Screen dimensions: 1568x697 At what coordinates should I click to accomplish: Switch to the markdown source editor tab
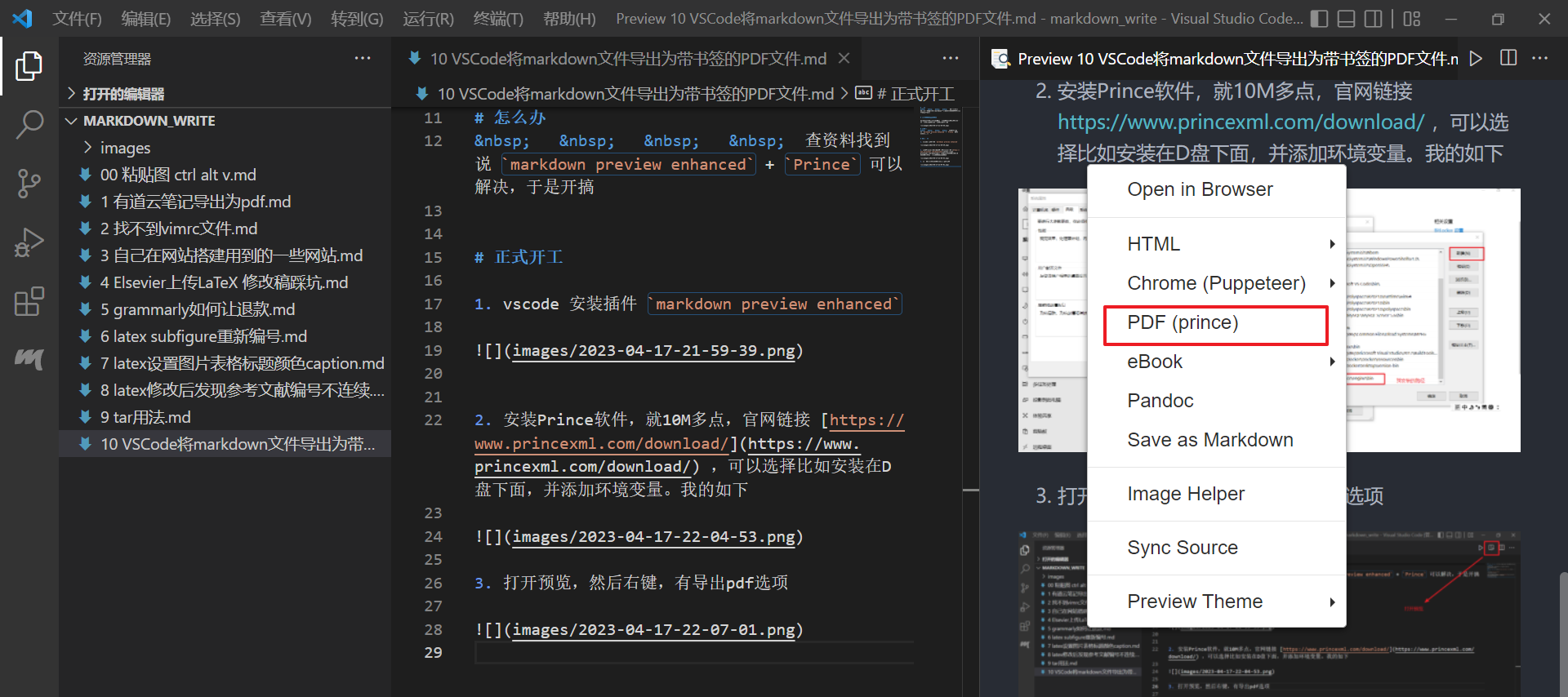pos(627,58)
